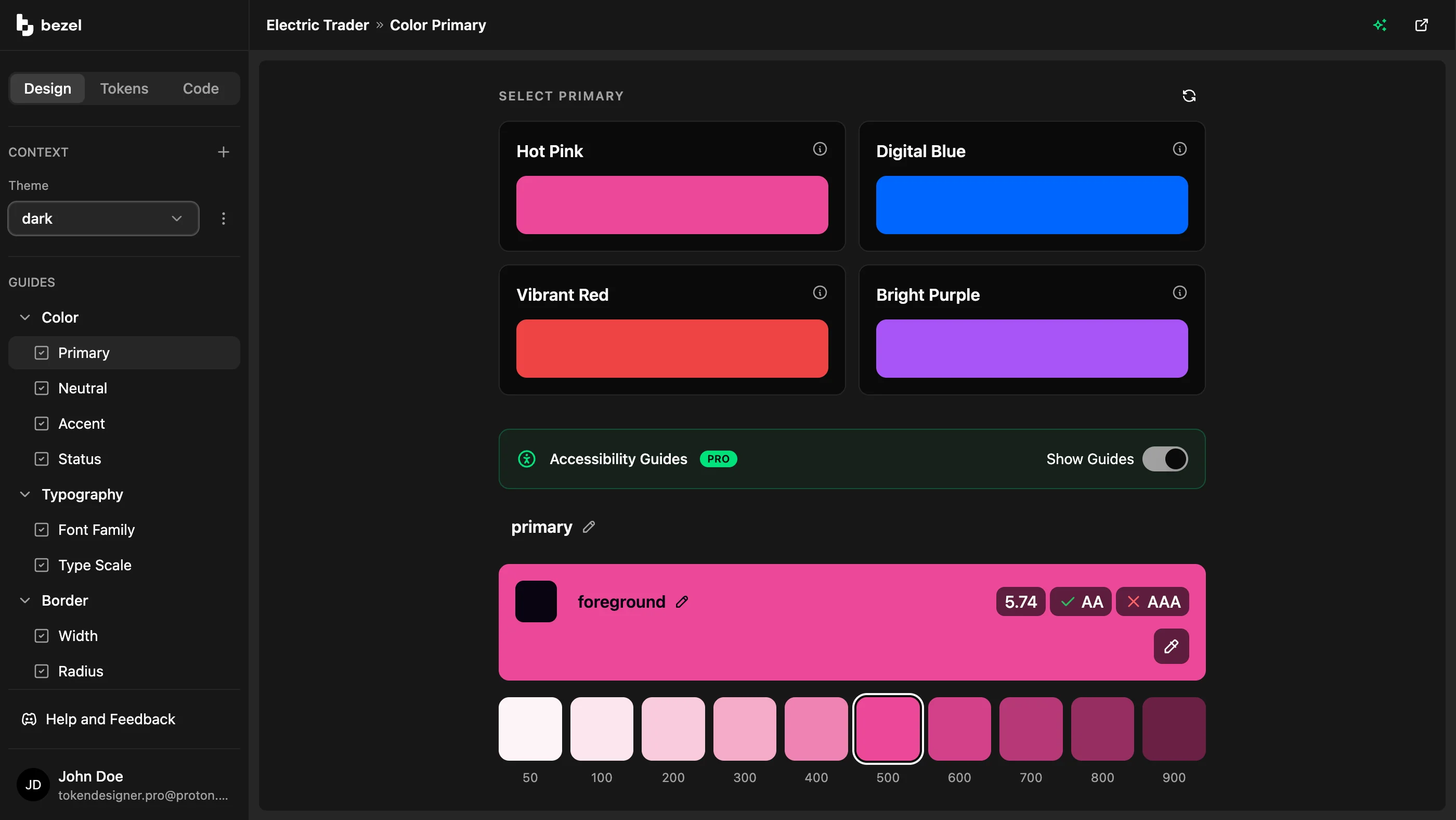Open the AI sparkle assistant icon
Screen dimensions: 1456x820
click(1380, 25)
